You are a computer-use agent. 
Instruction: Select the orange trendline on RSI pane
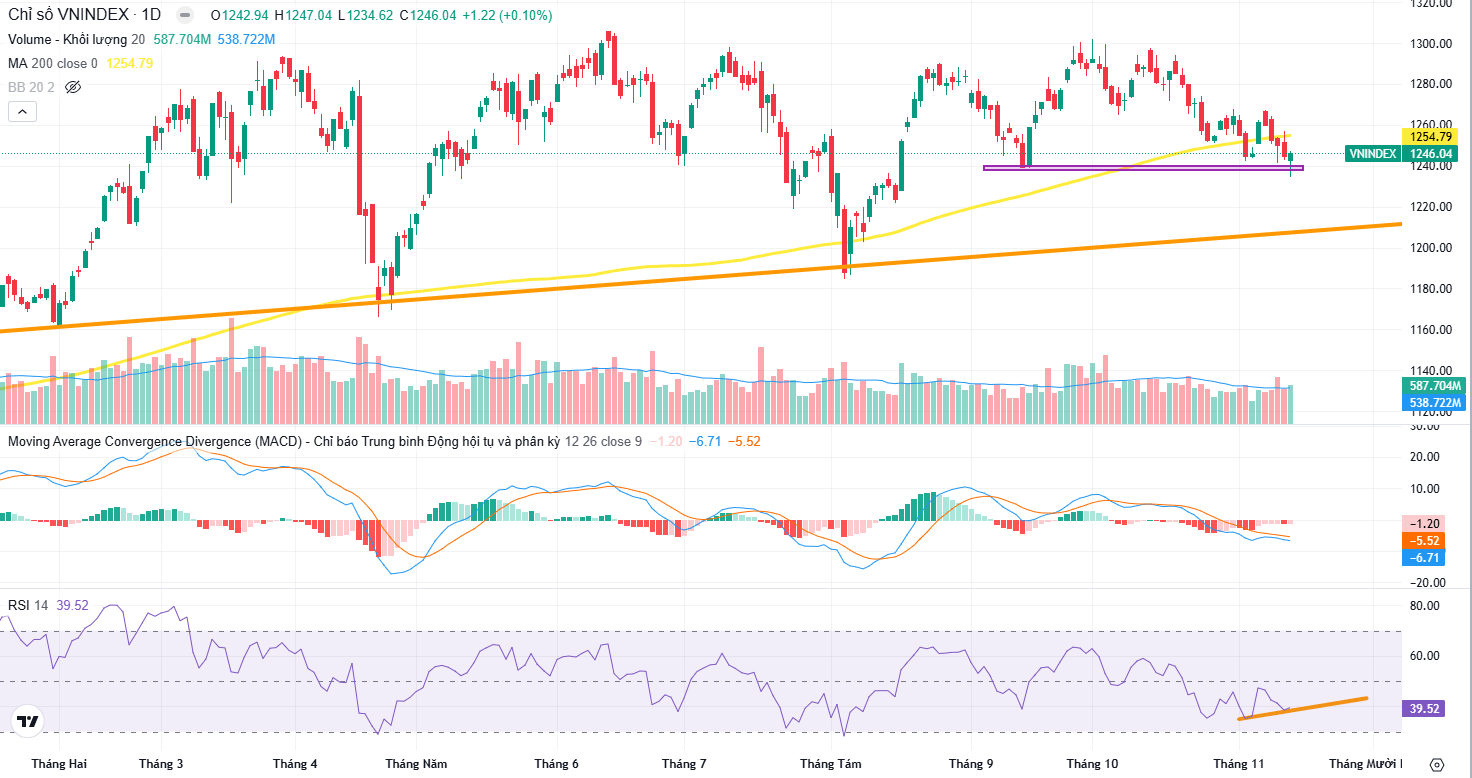(1302, 708)
